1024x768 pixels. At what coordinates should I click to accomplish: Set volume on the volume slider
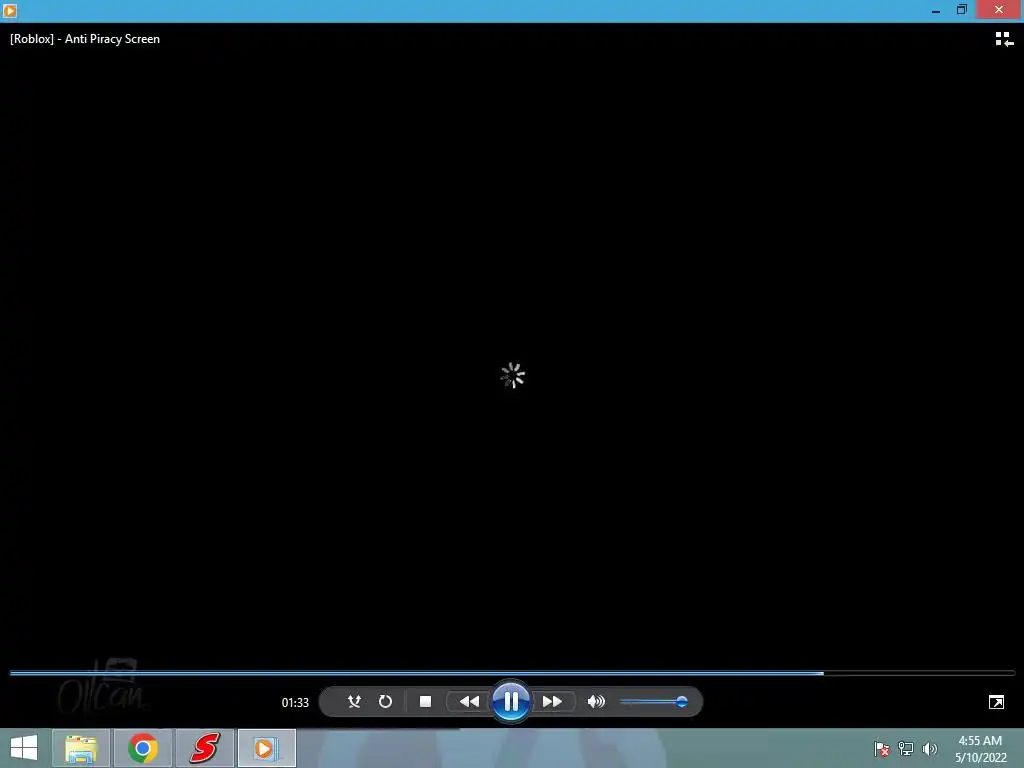click(x=653, y=702)
